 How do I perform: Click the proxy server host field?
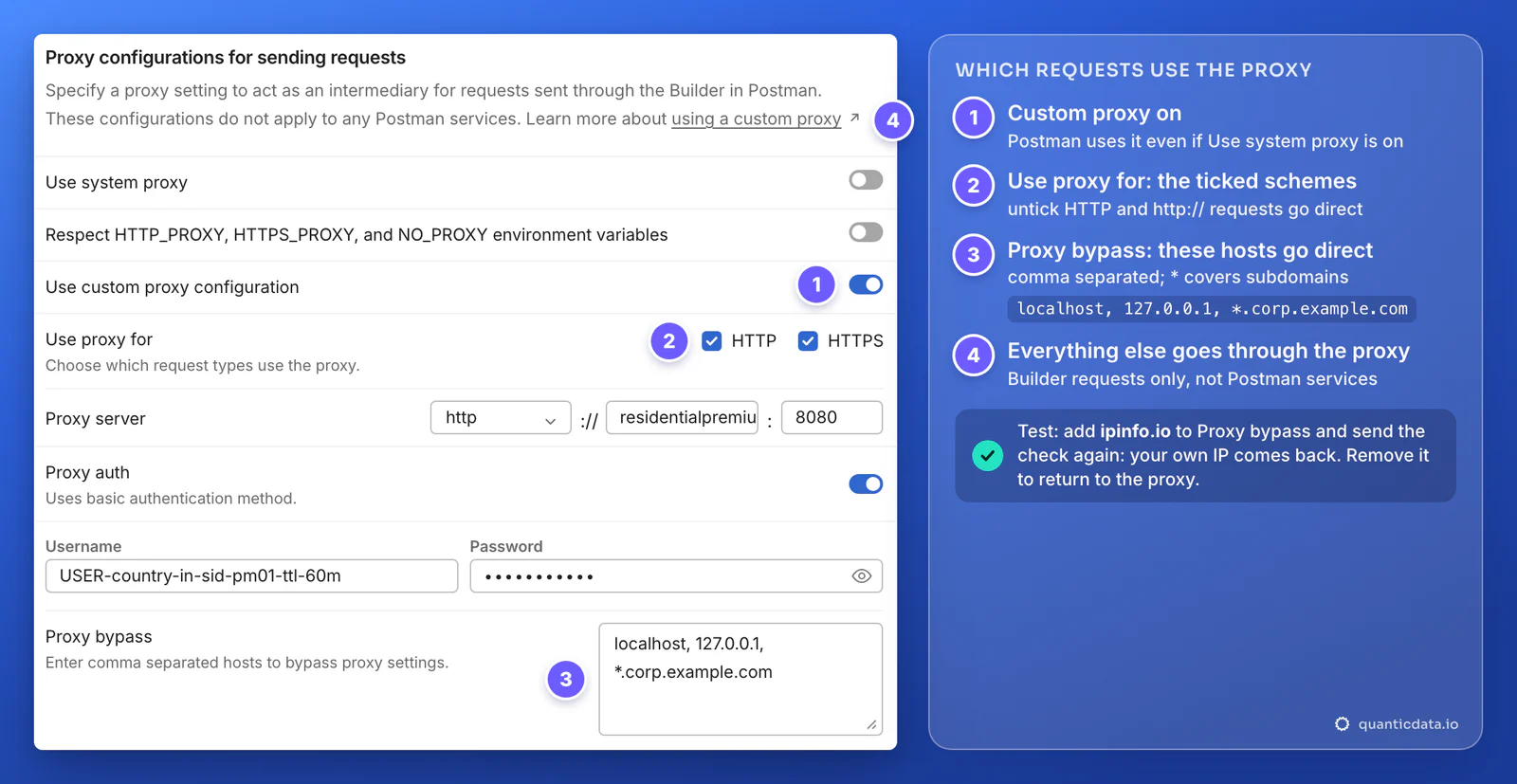[683, 418]
